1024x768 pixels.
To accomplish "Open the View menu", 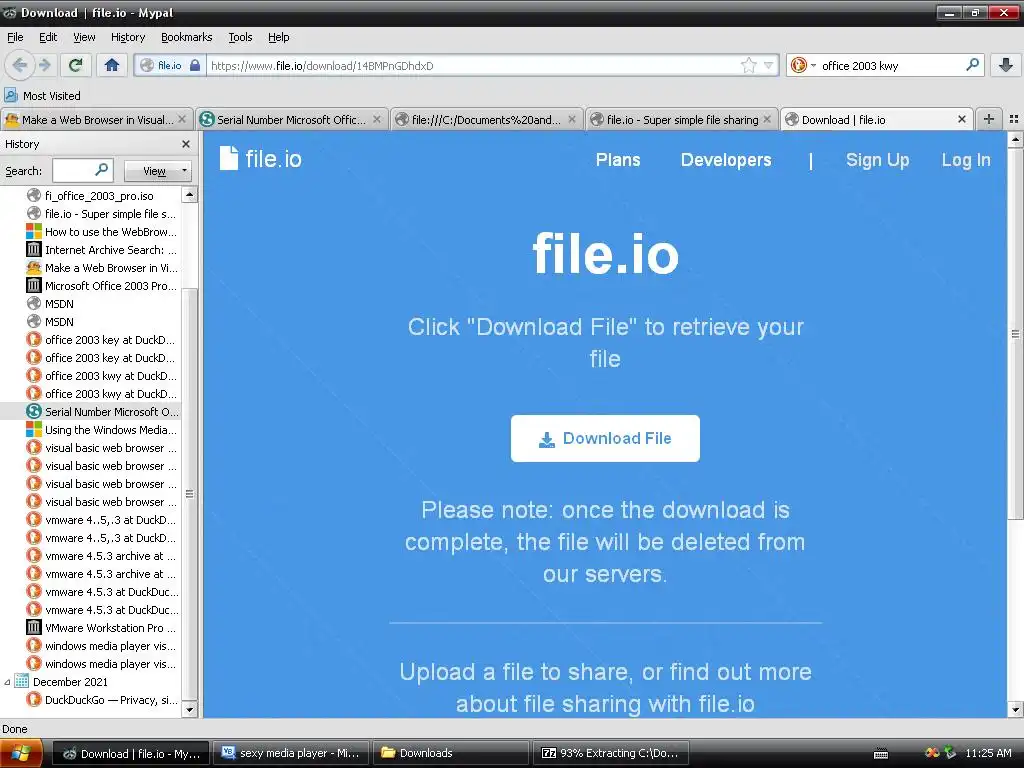I will pos(84,37).
